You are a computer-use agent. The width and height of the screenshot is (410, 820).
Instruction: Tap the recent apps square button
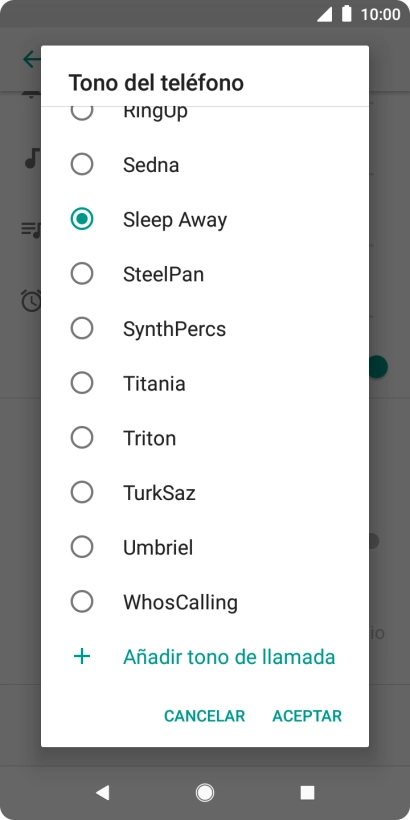click(308, 793)
